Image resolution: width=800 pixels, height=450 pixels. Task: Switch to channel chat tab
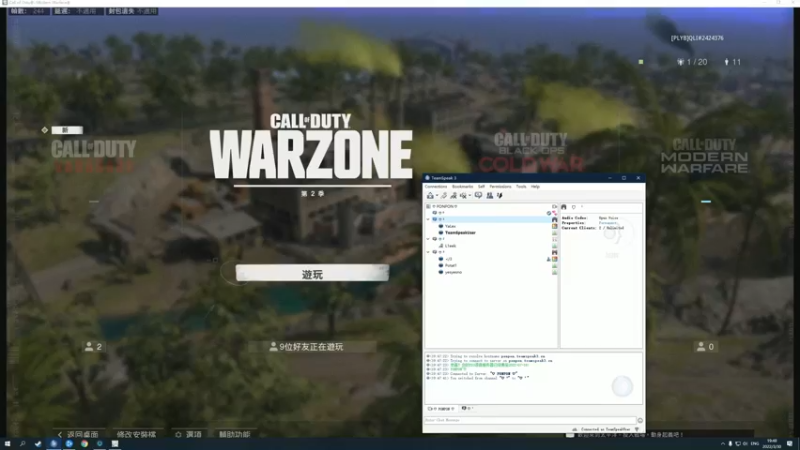coord(467,409)
